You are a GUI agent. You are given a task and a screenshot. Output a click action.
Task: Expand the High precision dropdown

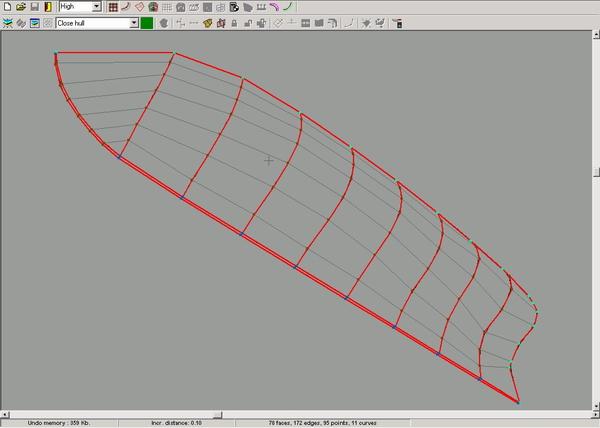click(x=97, y=7)
